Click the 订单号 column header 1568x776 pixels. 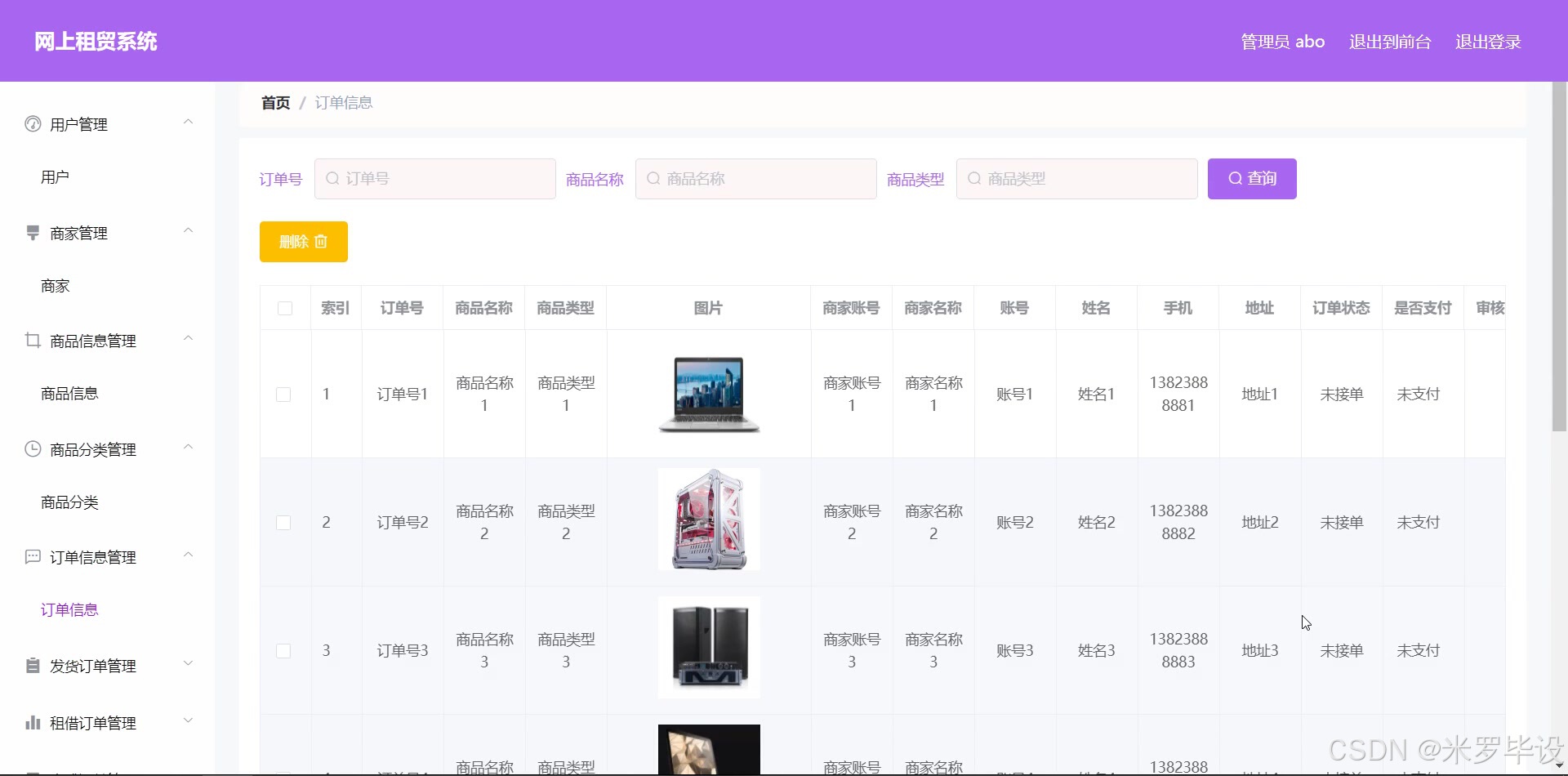[402, 308]
